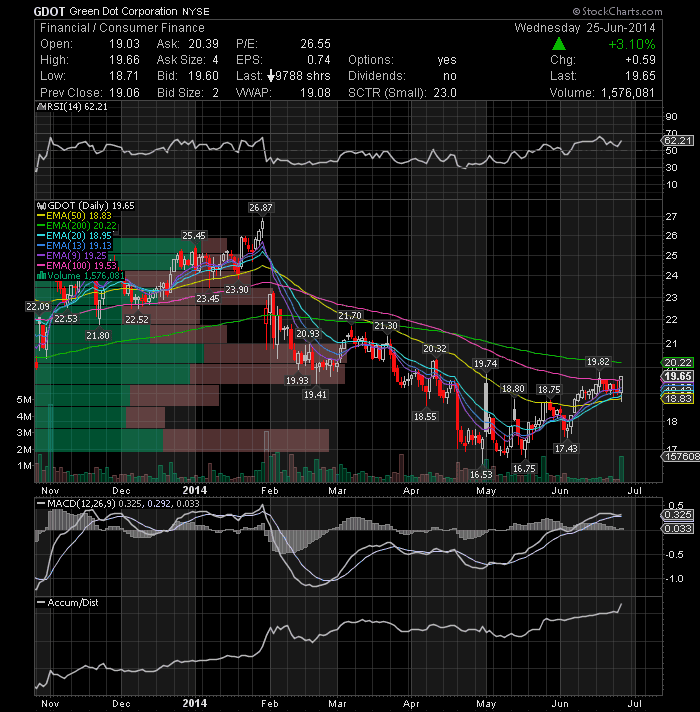Click the 19.82 June high label

tap(598, 362)
